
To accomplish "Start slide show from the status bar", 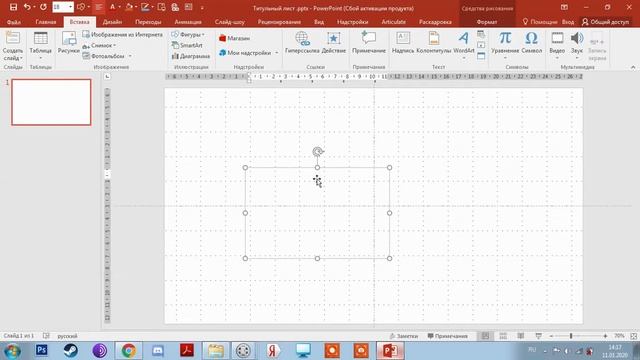I will tap(538, 336).
